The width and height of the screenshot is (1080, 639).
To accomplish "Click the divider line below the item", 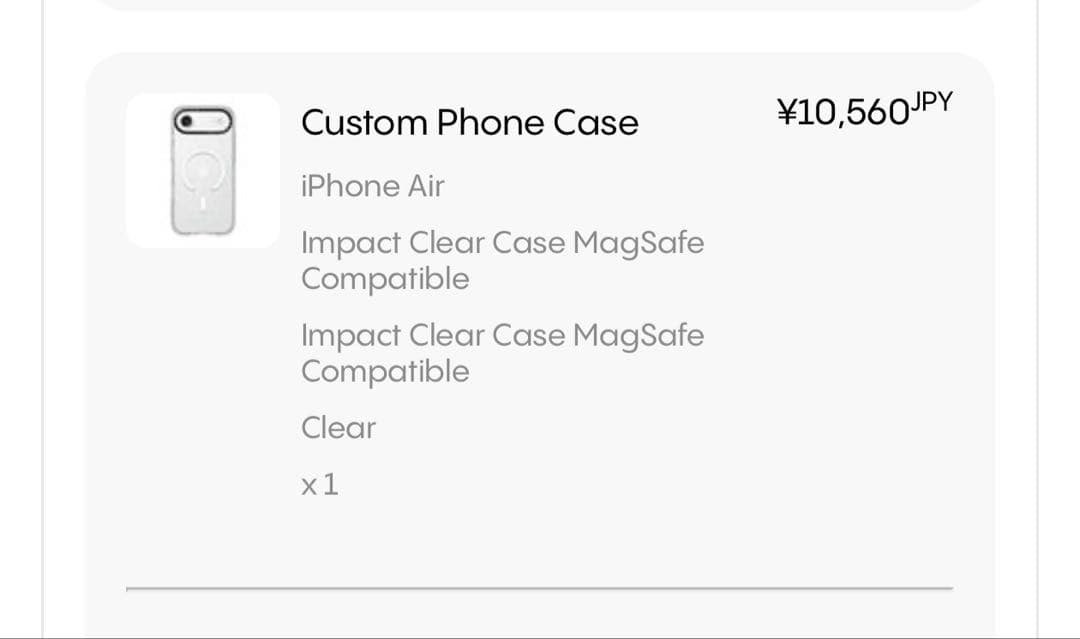I will 539,589.
